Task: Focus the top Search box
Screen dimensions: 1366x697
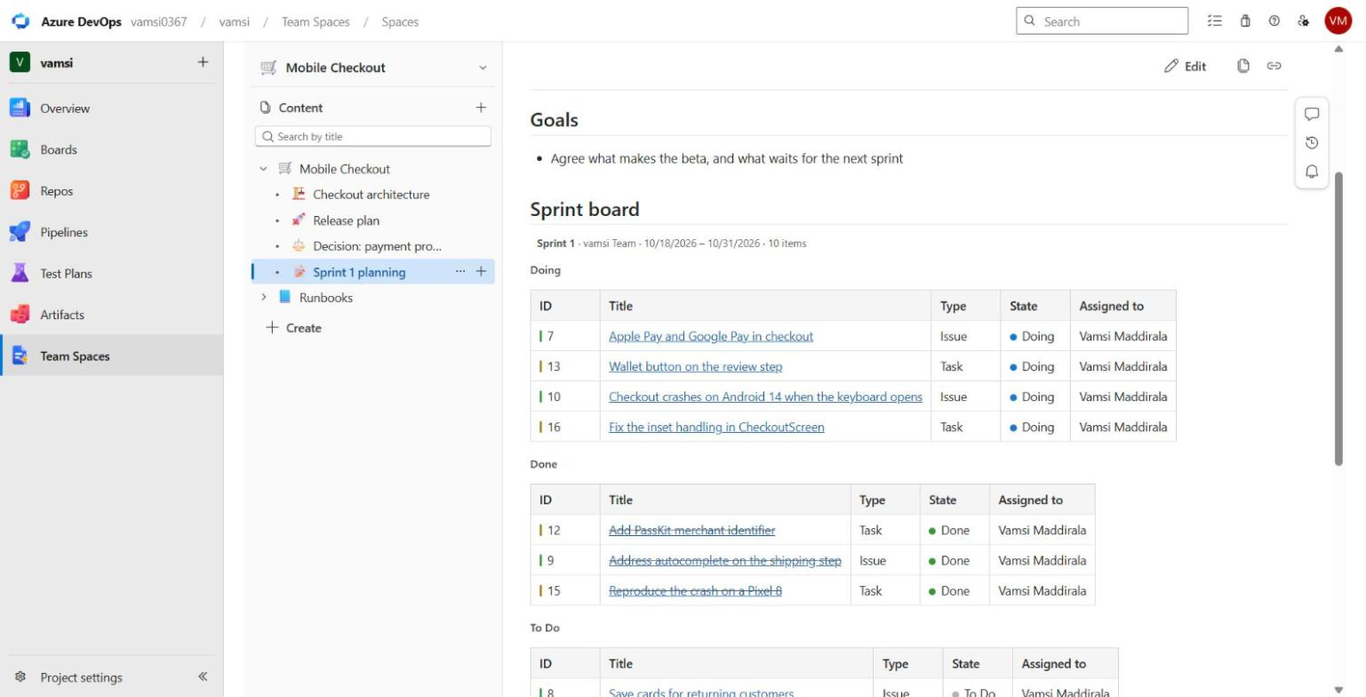Action: 1102,21
